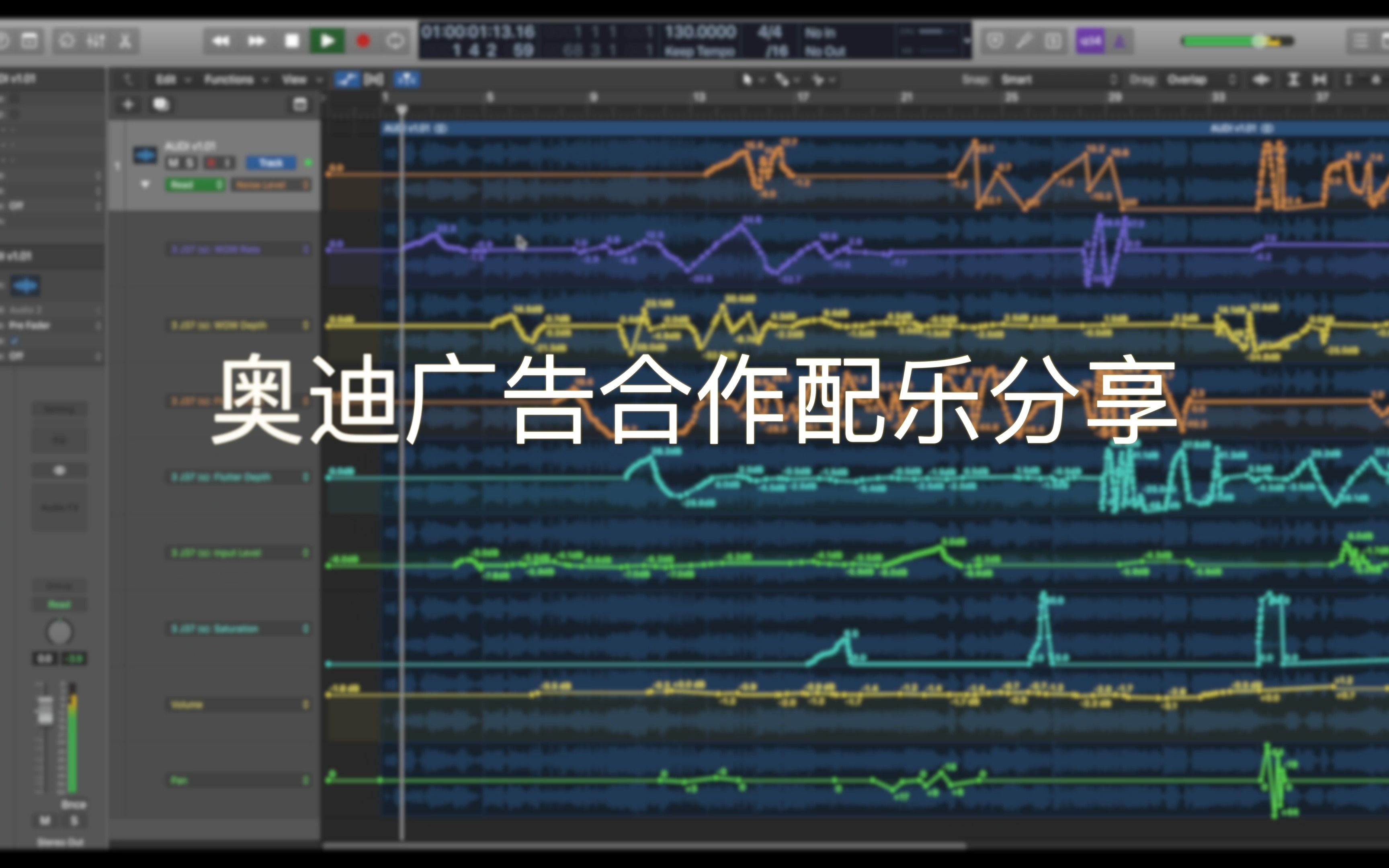
Task: Open the Mixer icon in control bar
Action: (x=96, y=41)
